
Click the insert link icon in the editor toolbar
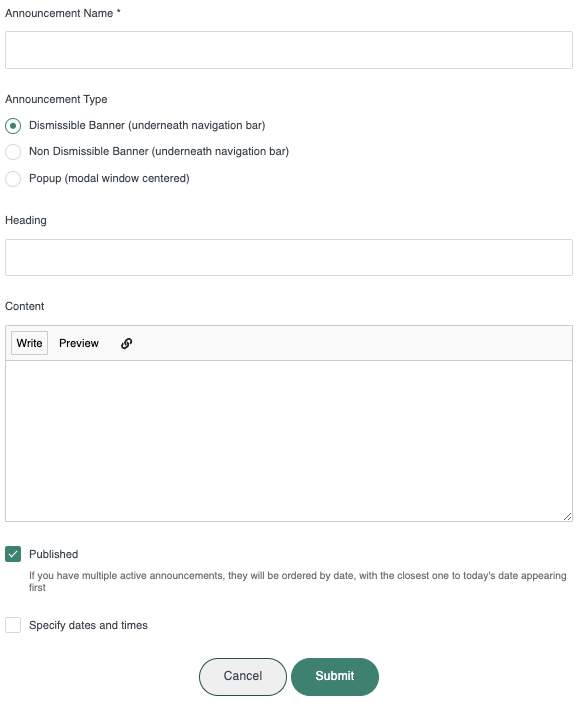[x=126, y=344]
